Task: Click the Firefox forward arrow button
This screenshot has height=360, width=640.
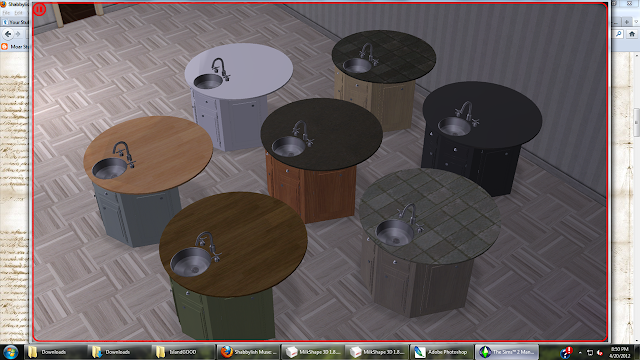Action: coord(18,34)
